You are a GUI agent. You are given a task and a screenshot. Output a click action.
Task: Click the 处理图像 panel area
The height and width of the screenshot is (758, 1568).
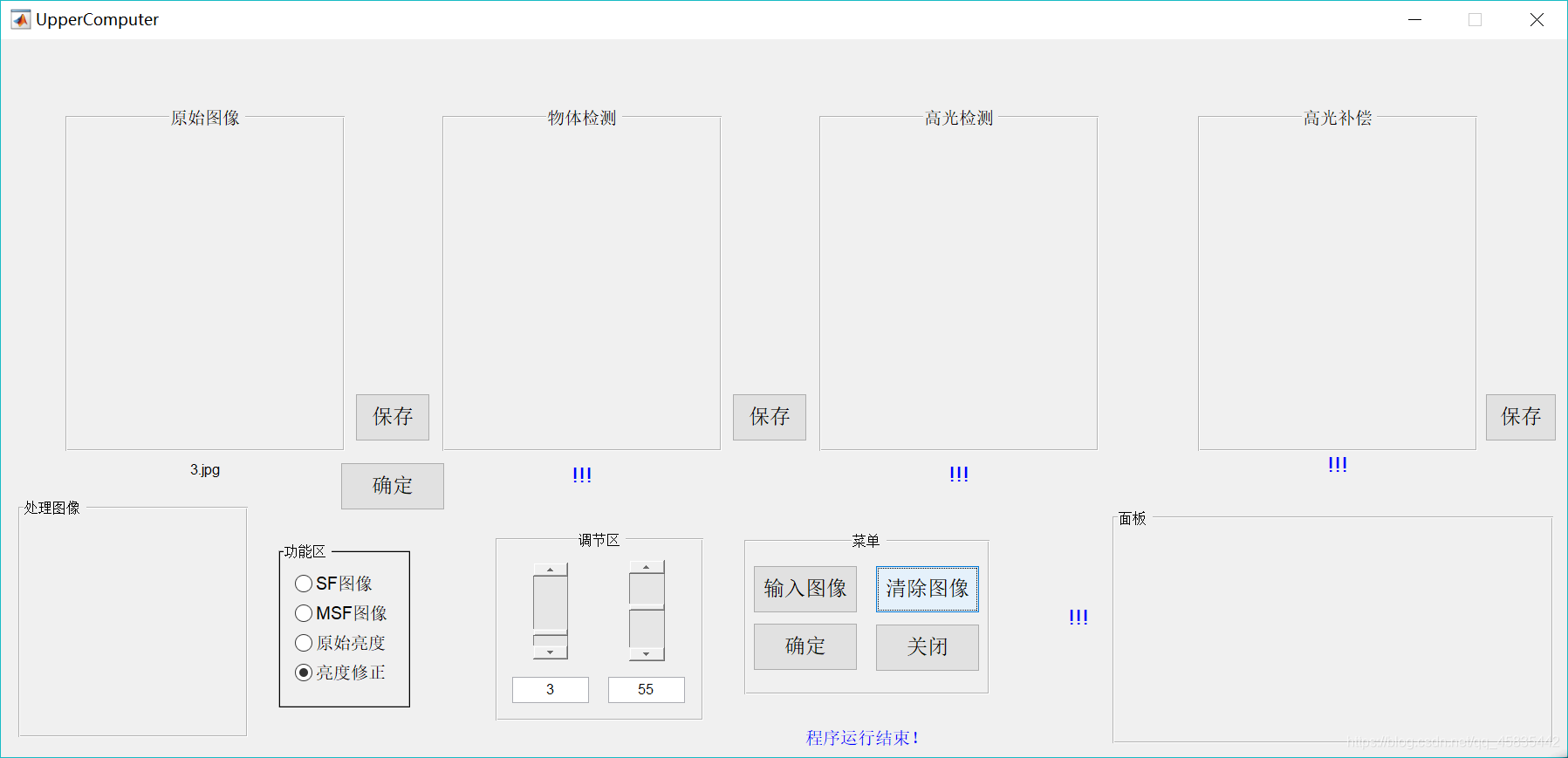[133, 622]
